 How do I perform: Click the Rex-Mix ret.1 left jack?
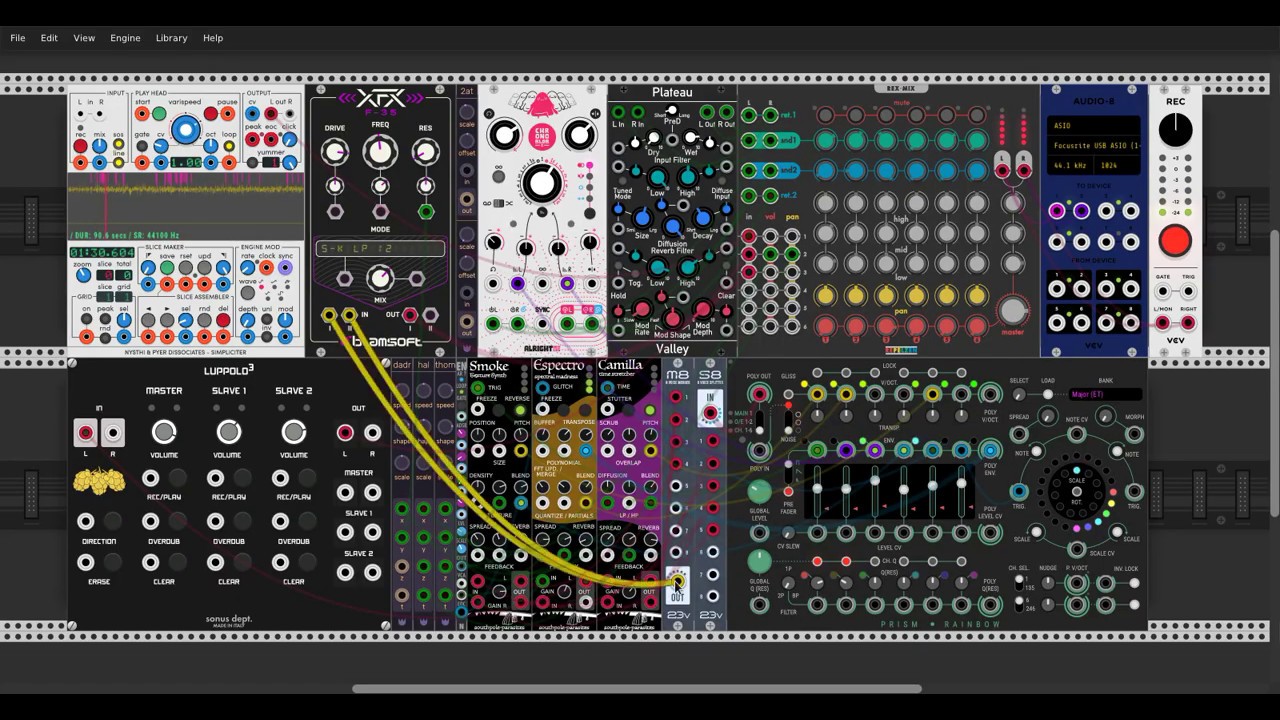(749, 115)
